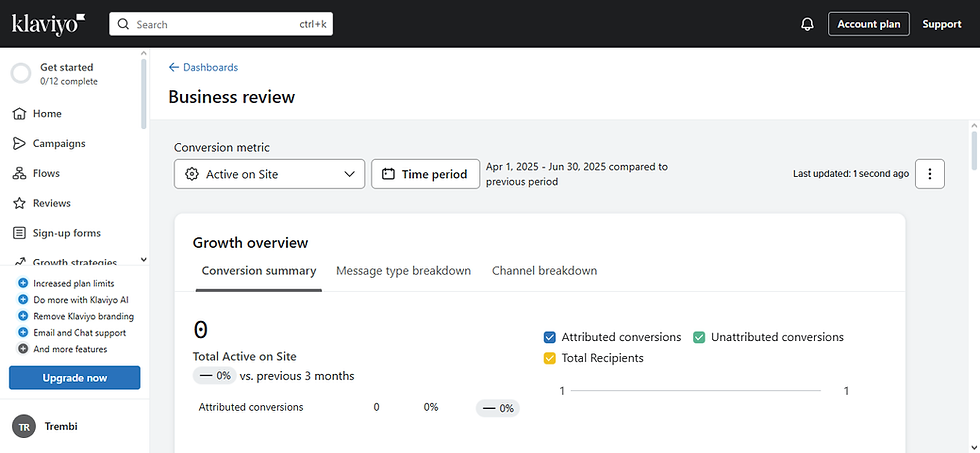Switch to Conversion summary tab
The height and width of the screenshot is (453, 980).
pos(259,271)
